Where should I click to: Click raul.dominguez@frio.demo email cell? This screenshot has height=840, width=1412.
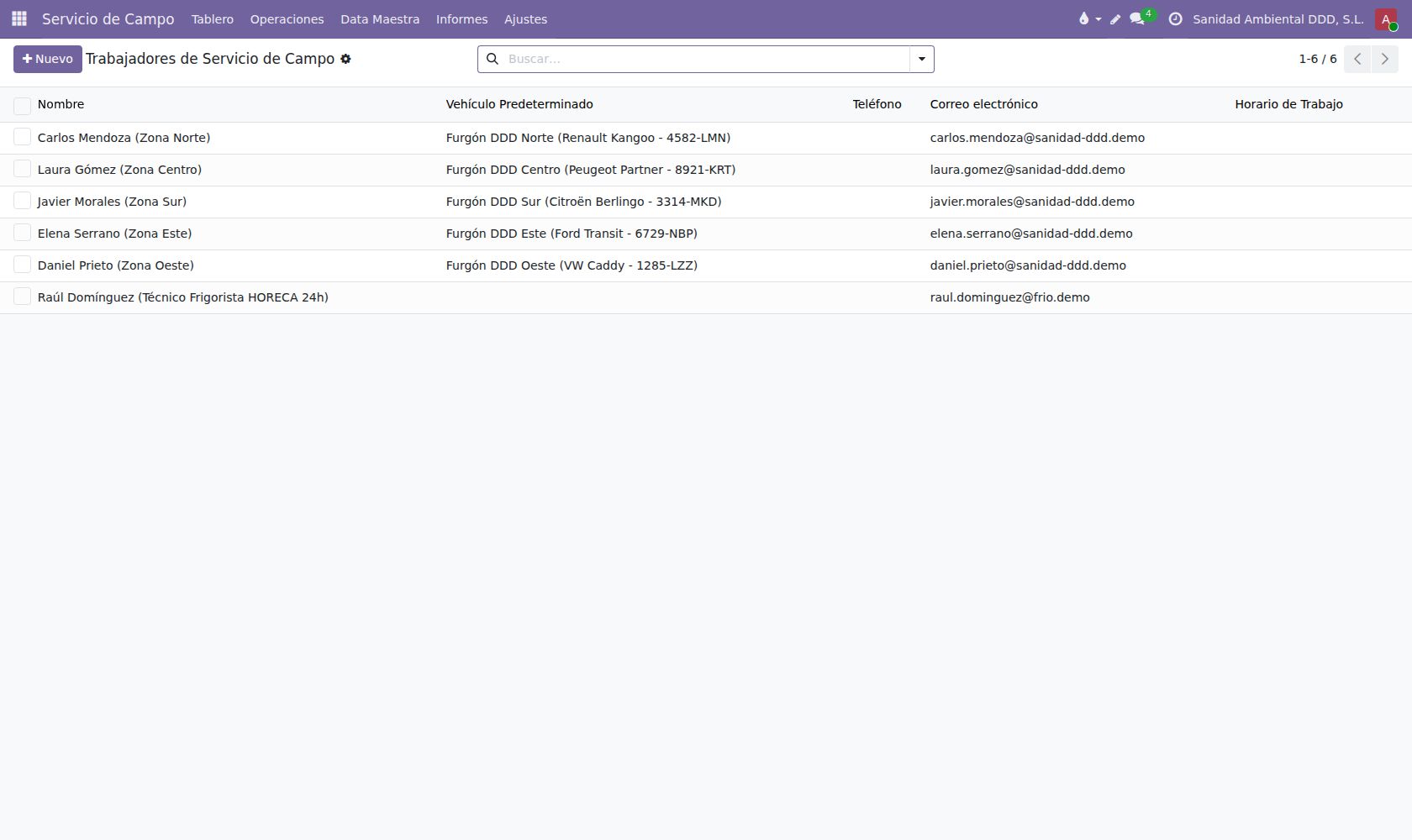pyautogui.click(x=1009, y=297)
